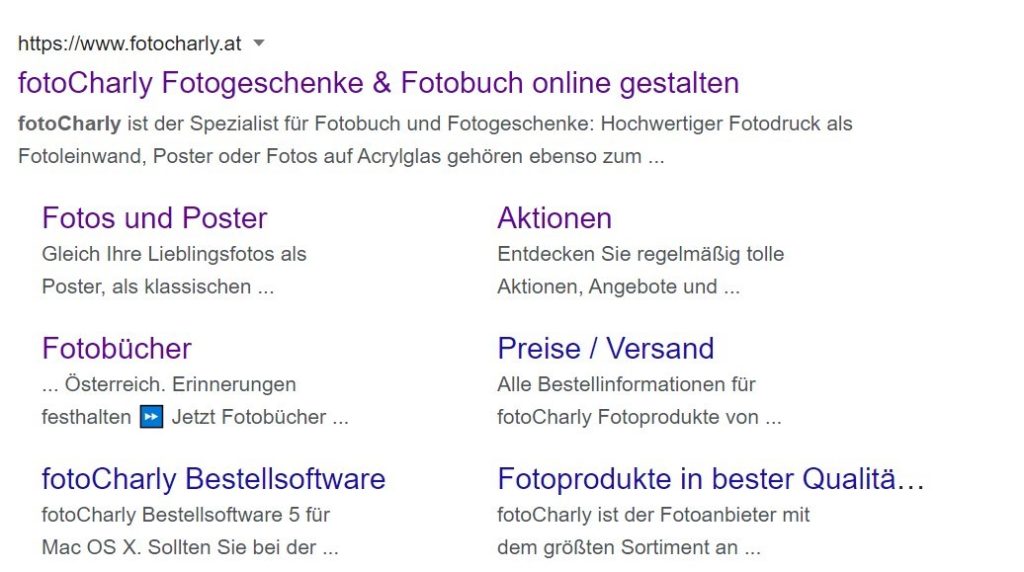The width and height of the screenshot is (1024, 572).
Task: Click the 'Österreich. Erinnerungen' snippet line
Action: click(180, 384)
